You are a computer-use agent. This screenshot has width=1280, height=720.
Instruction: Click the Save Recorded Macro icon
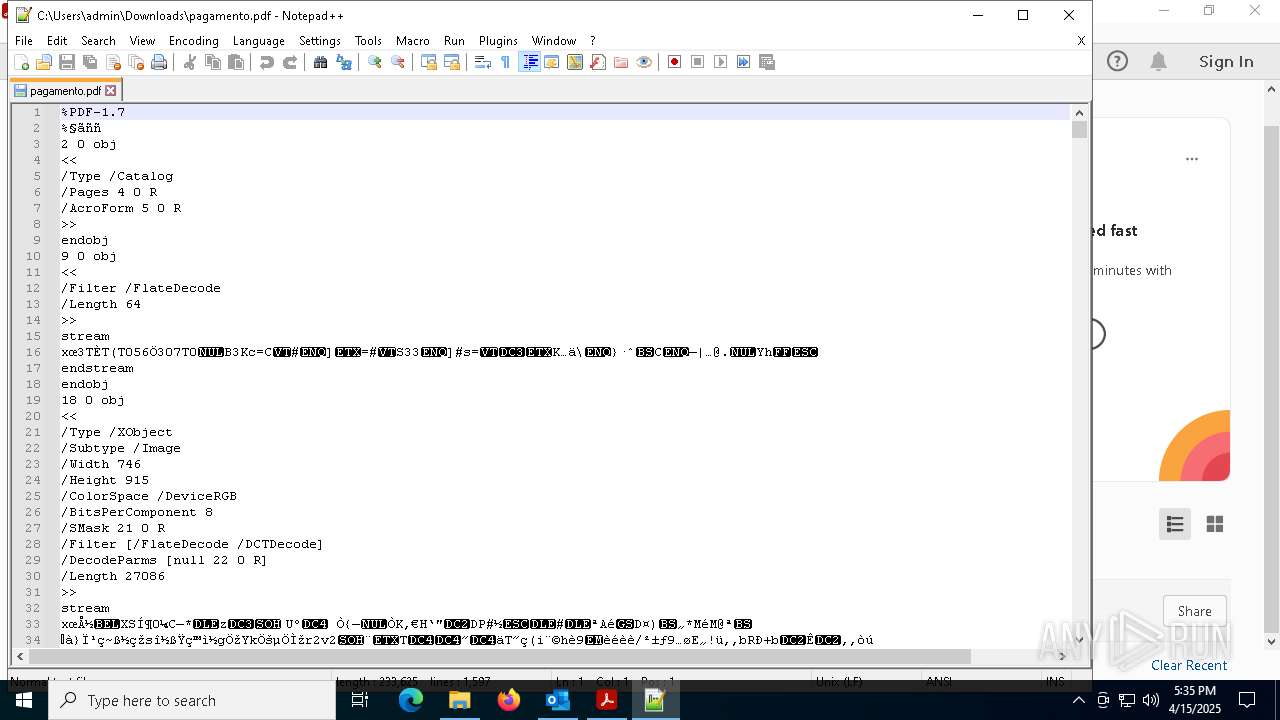[x=767, y=62]
